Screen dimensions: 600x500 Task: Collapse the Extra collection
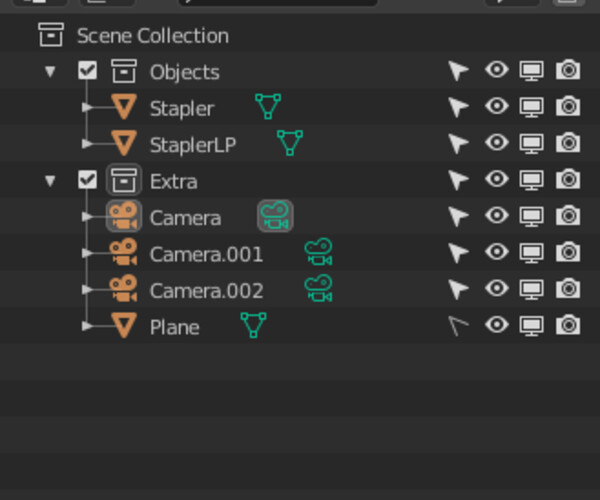coord(50,181)
